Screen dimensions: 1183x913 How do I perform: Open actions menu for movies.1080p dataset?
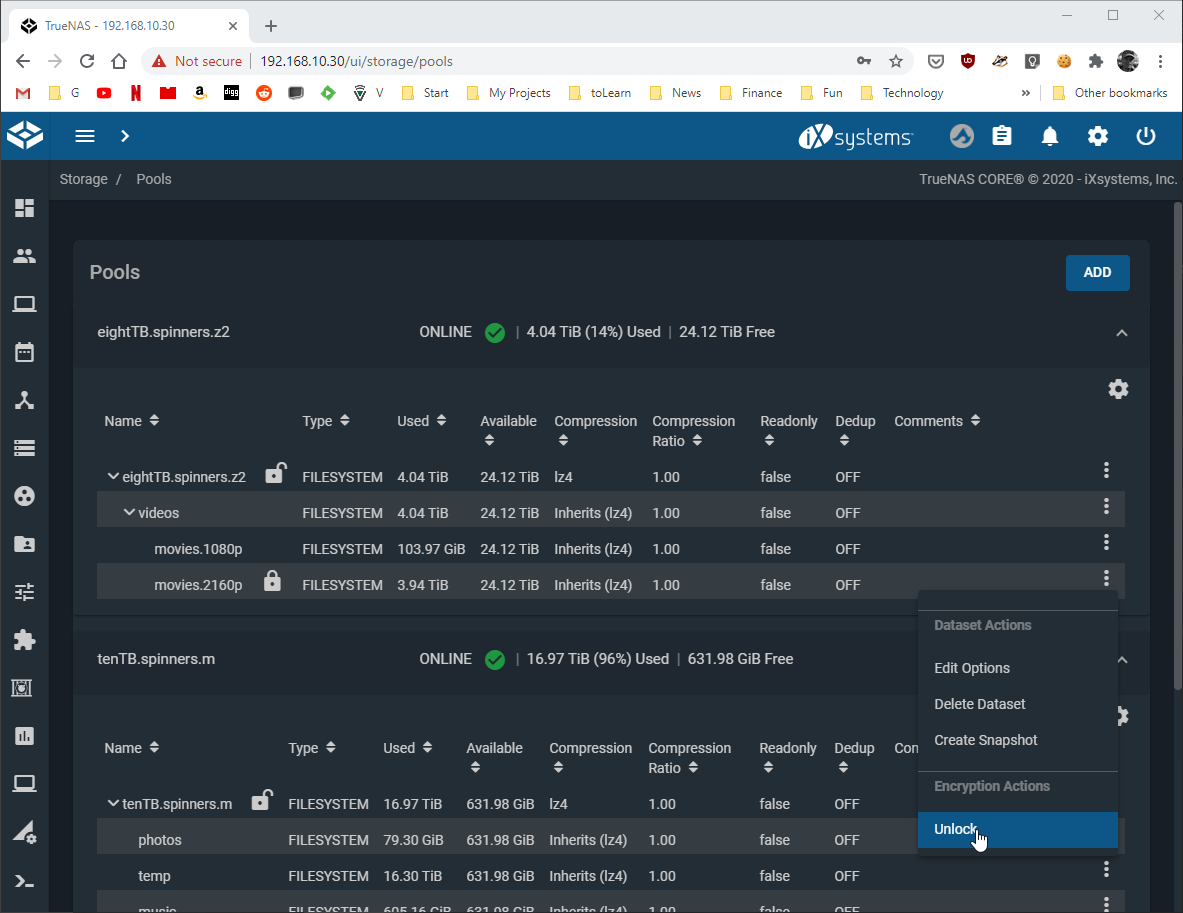pyautogui.click(x=1106, y=542)
